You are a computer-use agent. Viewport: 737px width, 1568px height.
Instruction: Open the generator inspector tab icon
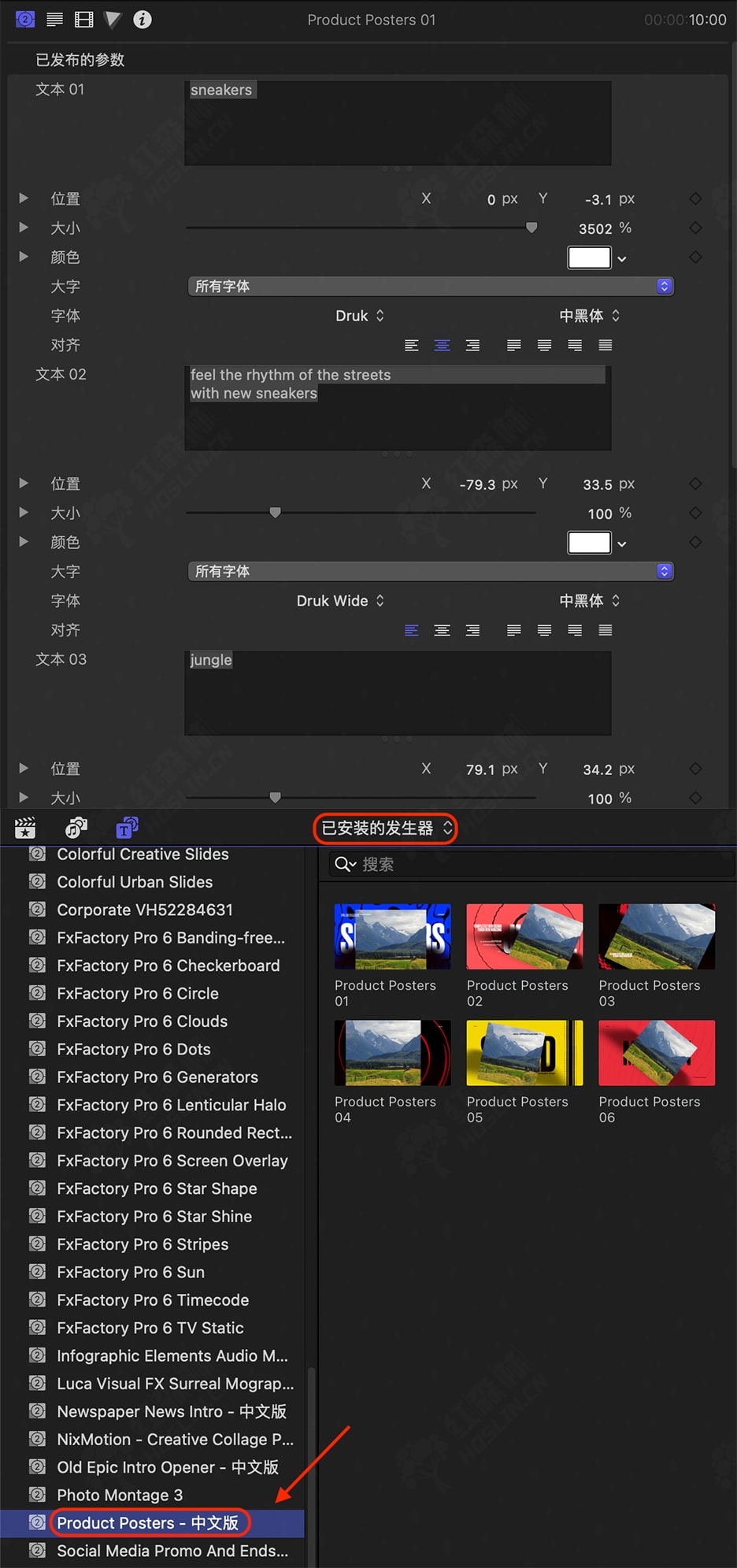point(25,19)
